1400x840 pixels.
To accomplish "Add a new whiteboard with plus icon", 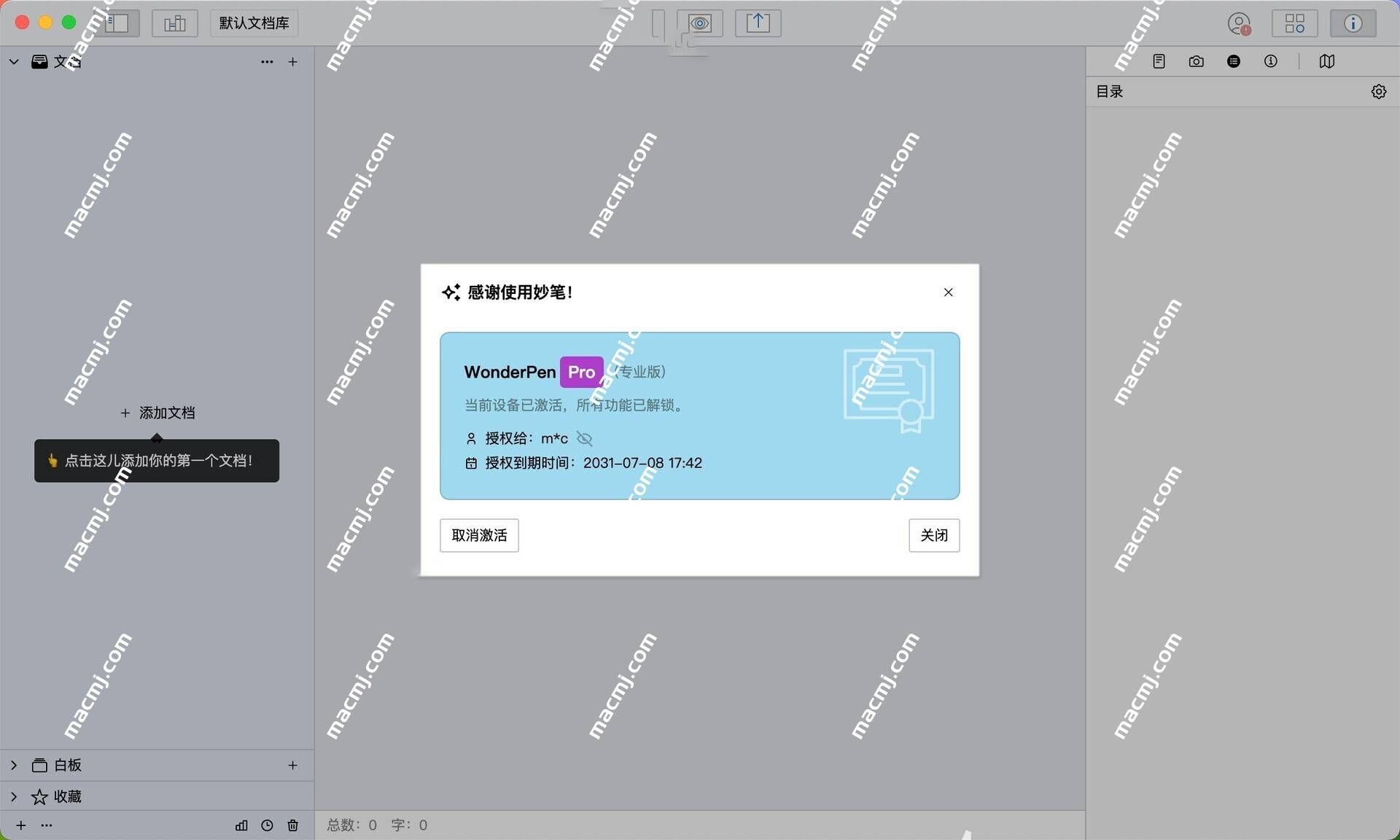I will (292, 765).
